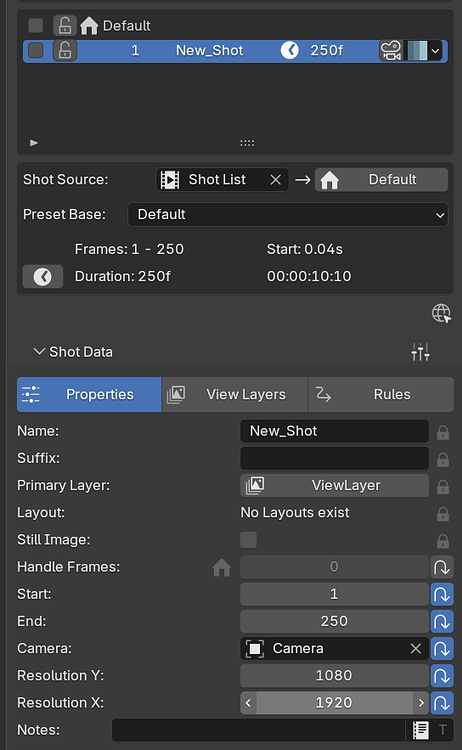
Task: Click the No Layouts exist text
Action: (x=295, y=513)
